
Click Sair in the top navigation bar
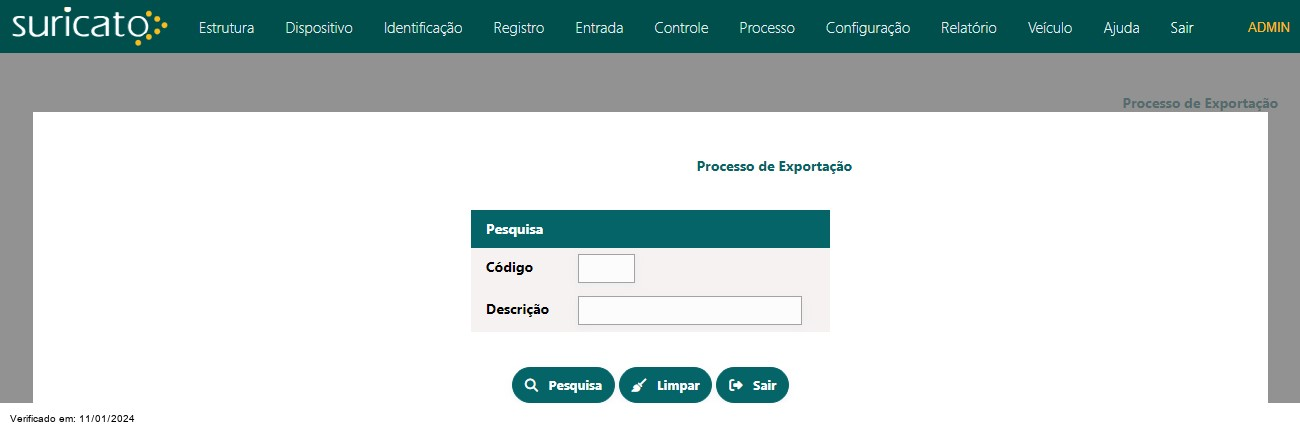(x=1182, y=28)
